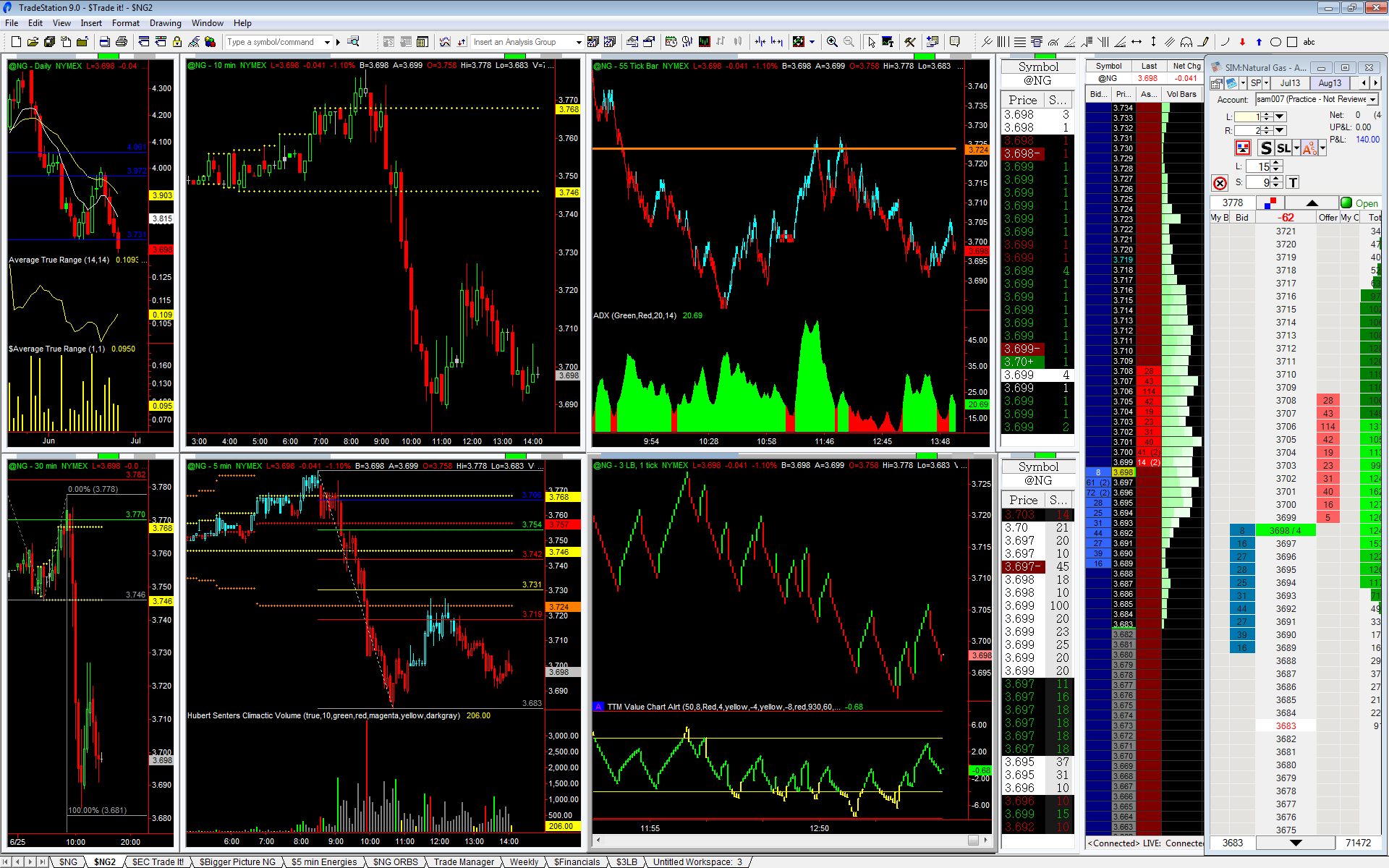This screenshot has width=1389, height=868.
Task: Open the Insert menu
Action: (x=91, y=23)
